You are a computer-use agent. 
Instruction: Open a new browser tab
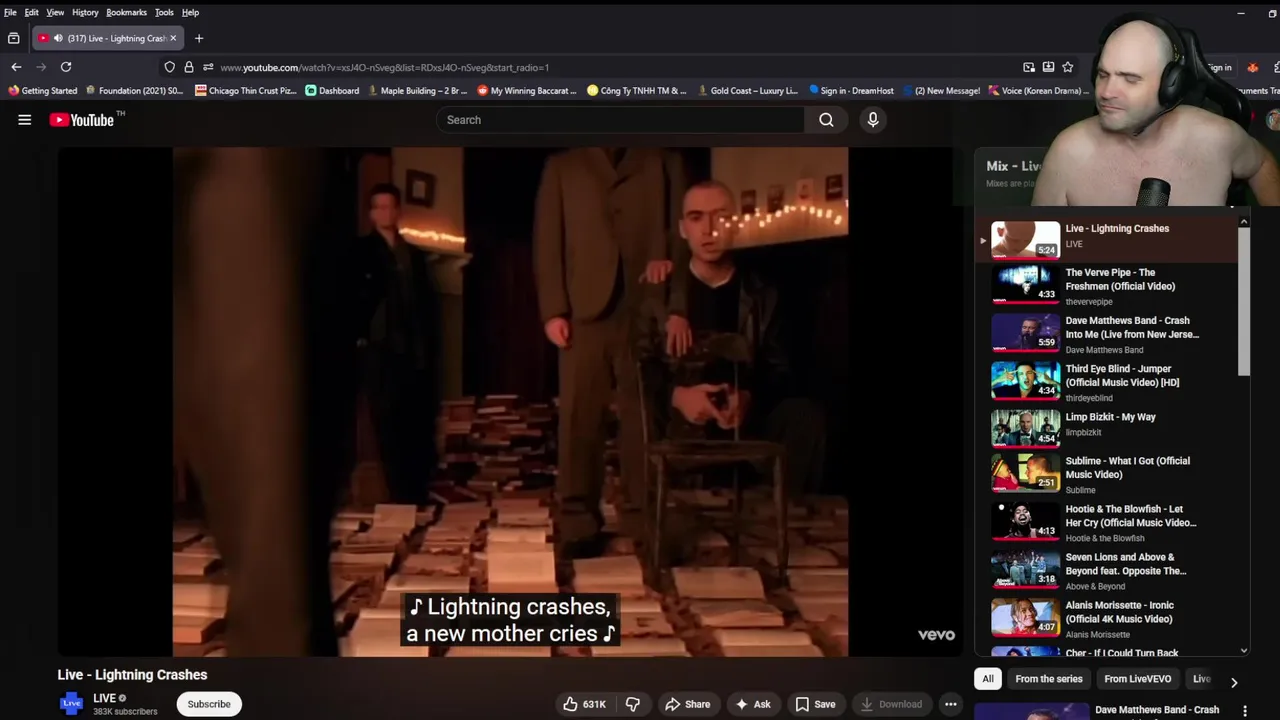tap(199, 38)
